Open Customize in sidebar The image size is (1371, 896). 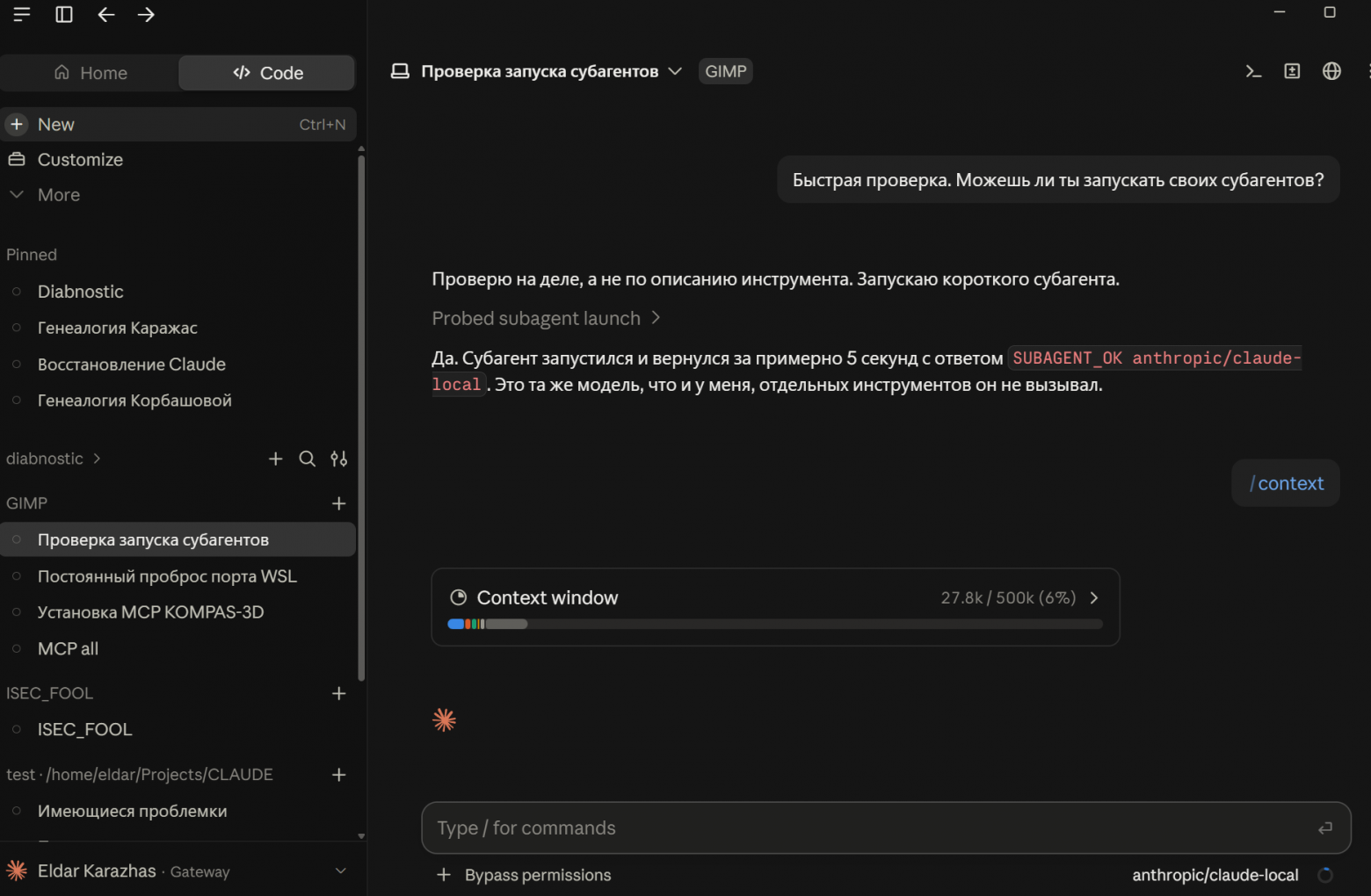178,160
